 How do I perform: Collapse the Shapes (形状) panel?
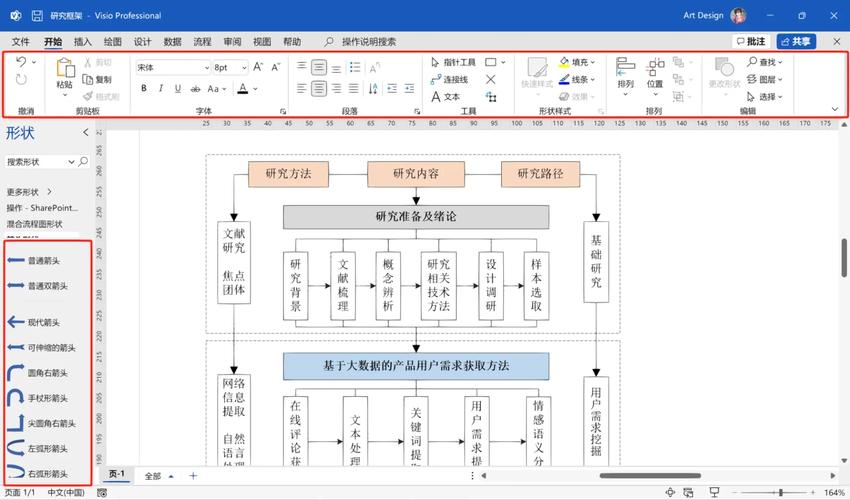(86, 132)
